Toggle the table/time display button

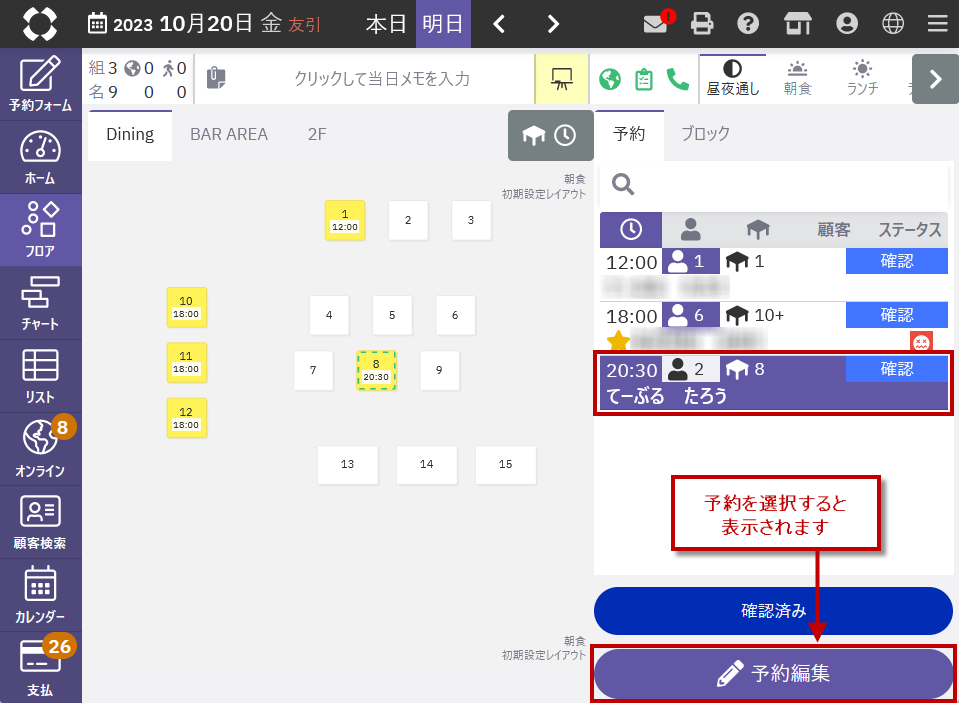point(550,135)
